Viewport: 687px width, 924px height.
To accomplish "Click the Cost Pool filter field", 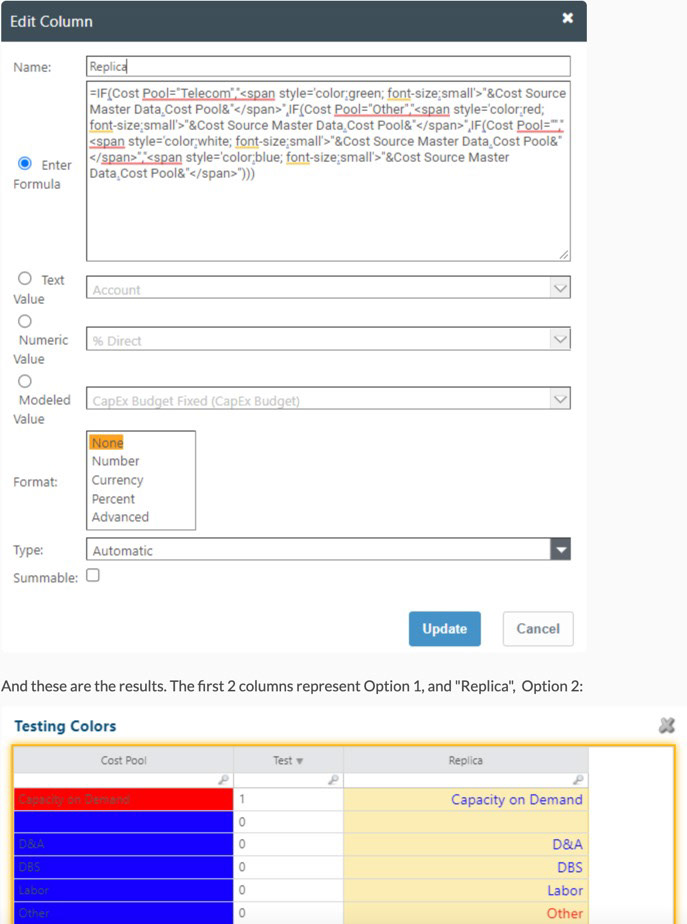I will click(x=123, y=780).
